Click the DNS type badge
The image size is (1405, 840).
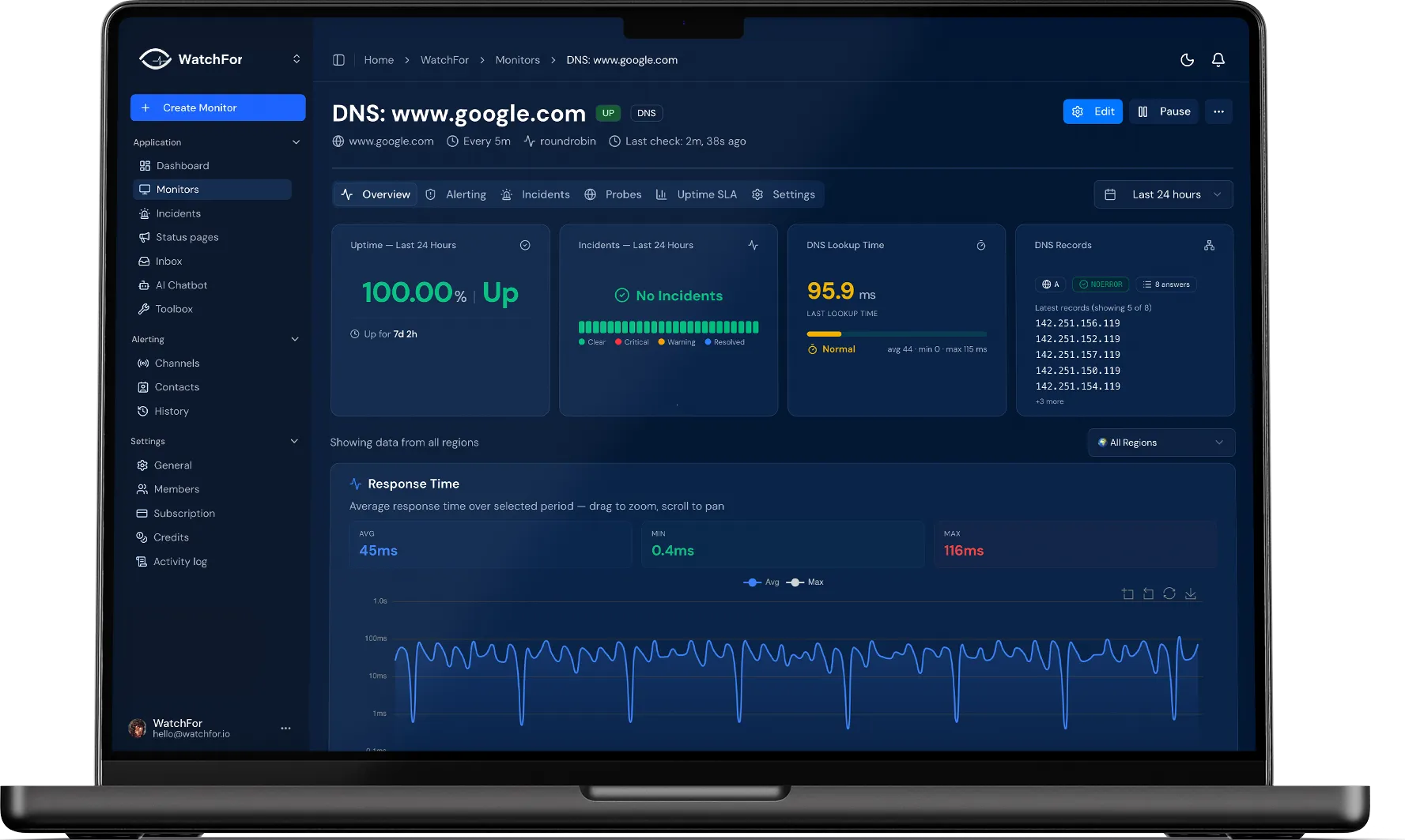point(647,113)
